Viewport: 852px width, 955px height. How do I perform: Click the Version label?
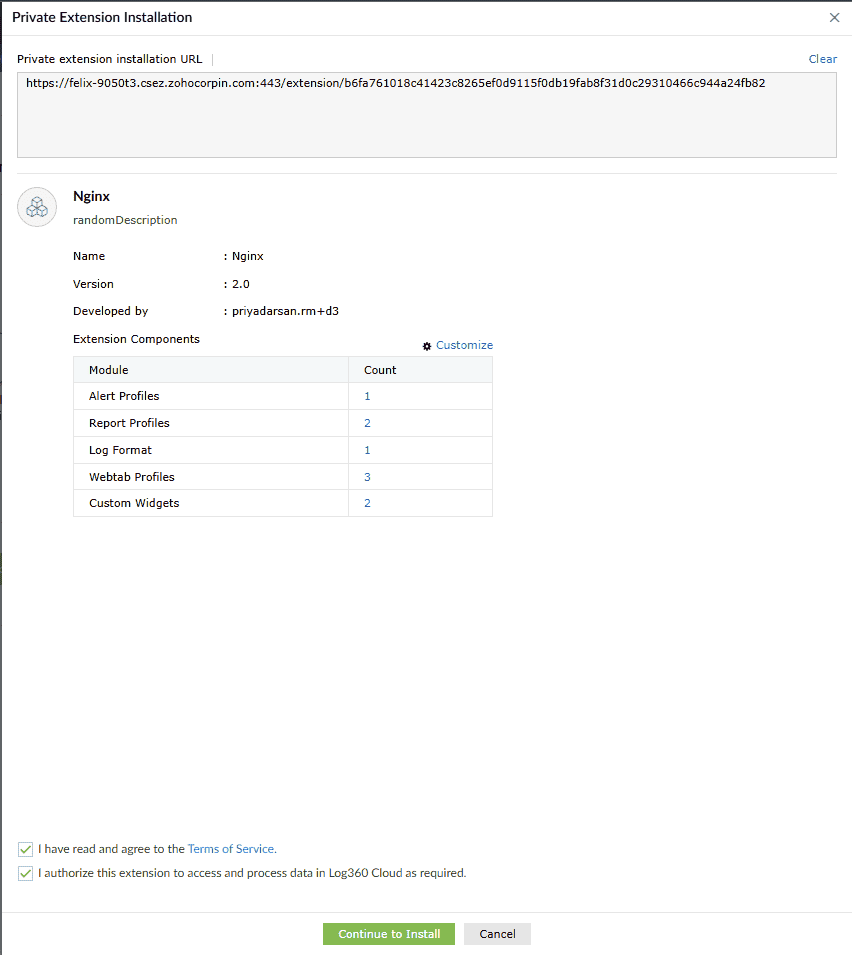[x=93, y=284]
